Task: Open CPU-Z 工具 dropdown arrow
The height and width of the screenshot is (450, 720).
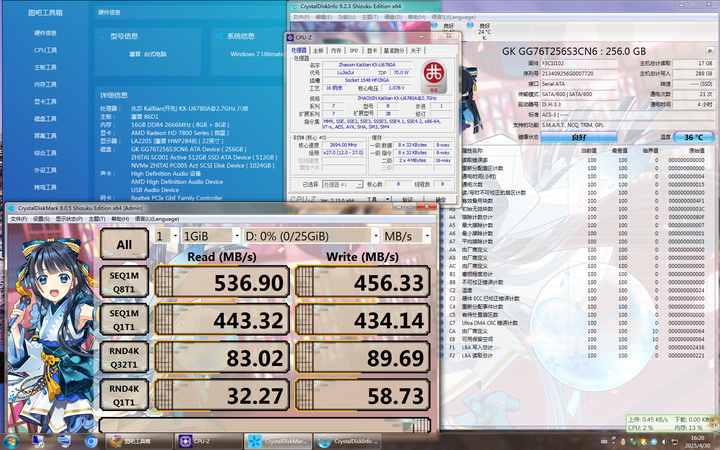Action: click(x=388, y=199)
